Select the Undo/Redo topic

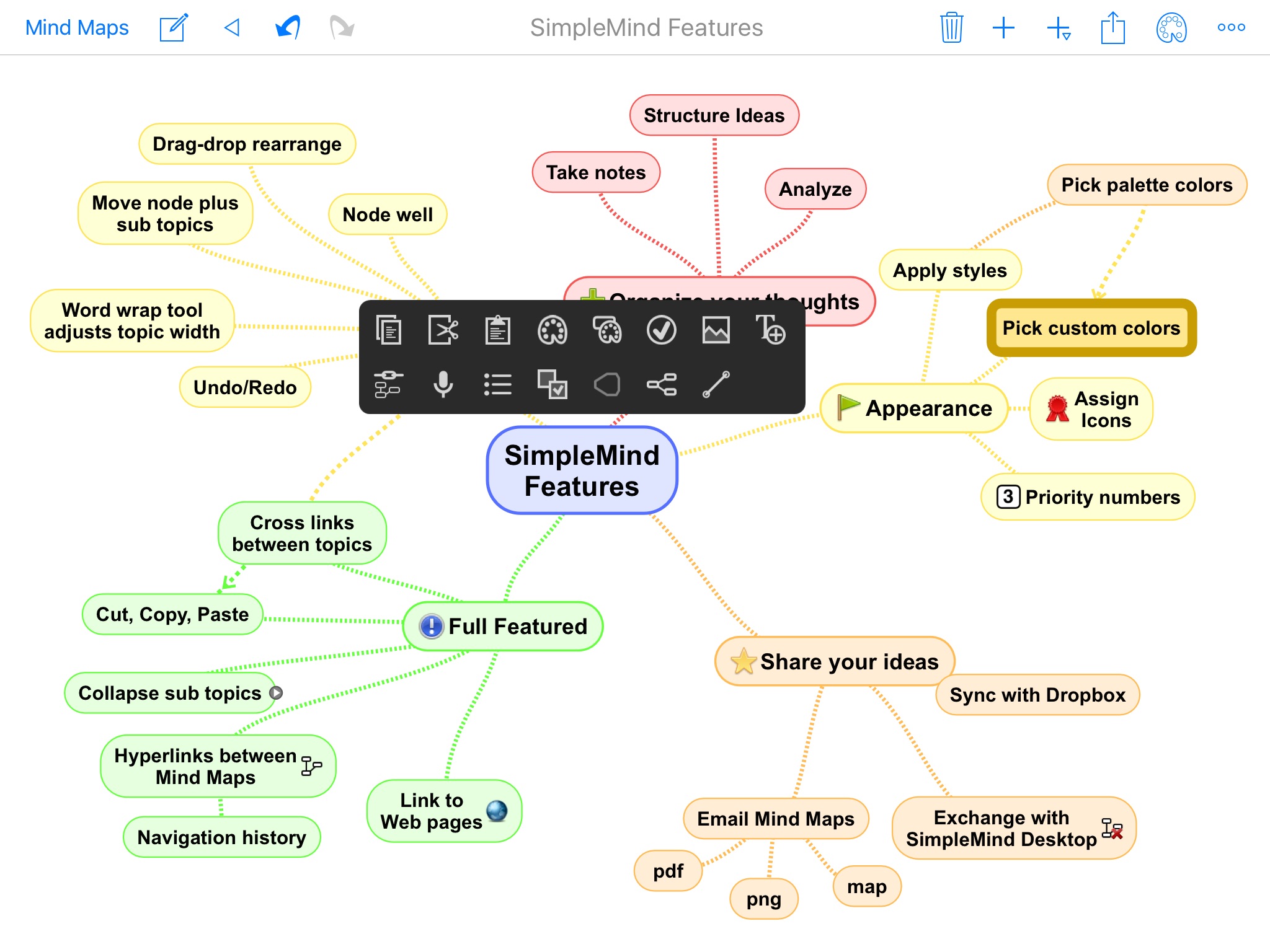(245, 387)
